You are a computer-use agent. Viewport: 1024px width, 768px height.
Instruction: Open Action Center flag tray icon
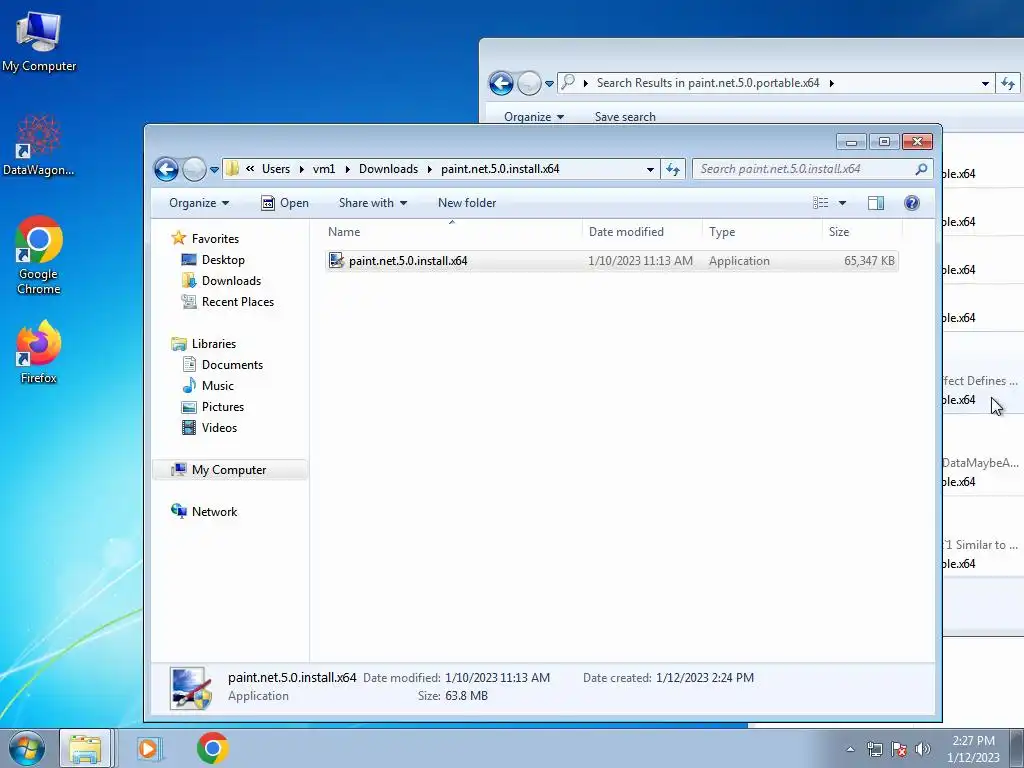coord(899,749)
